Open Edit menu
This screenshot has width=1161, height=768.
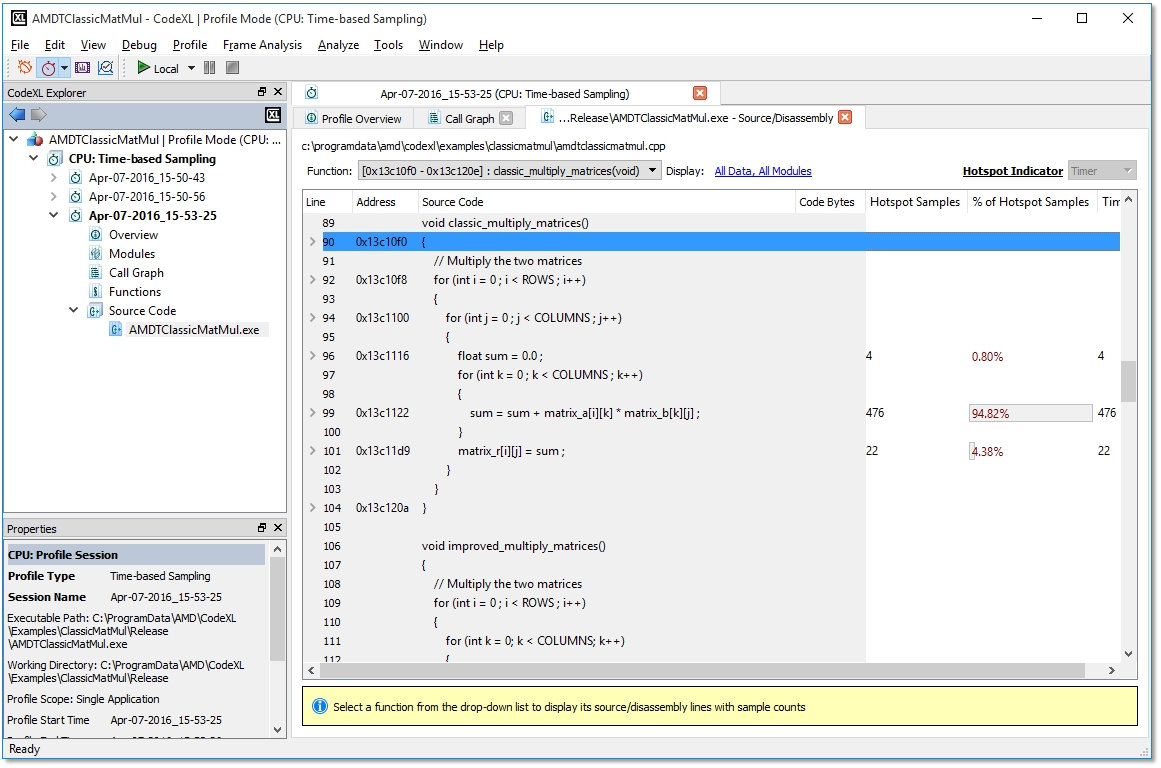point(55,44)
